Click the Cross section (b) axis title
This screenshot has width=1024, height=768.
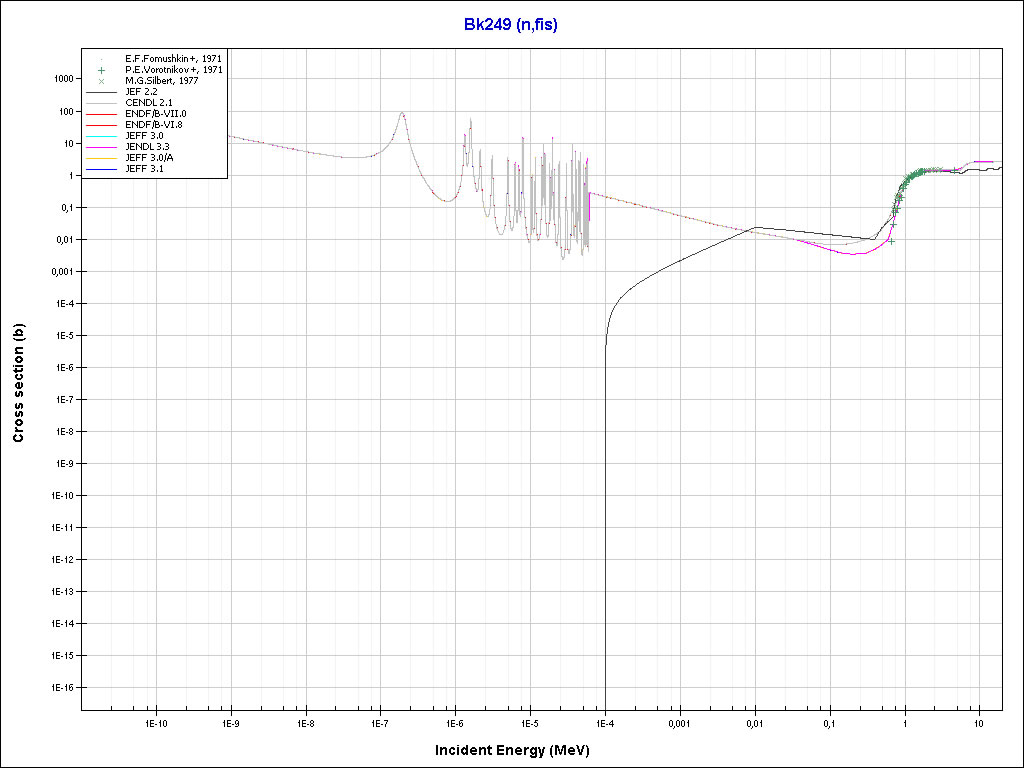pos(18,383)
